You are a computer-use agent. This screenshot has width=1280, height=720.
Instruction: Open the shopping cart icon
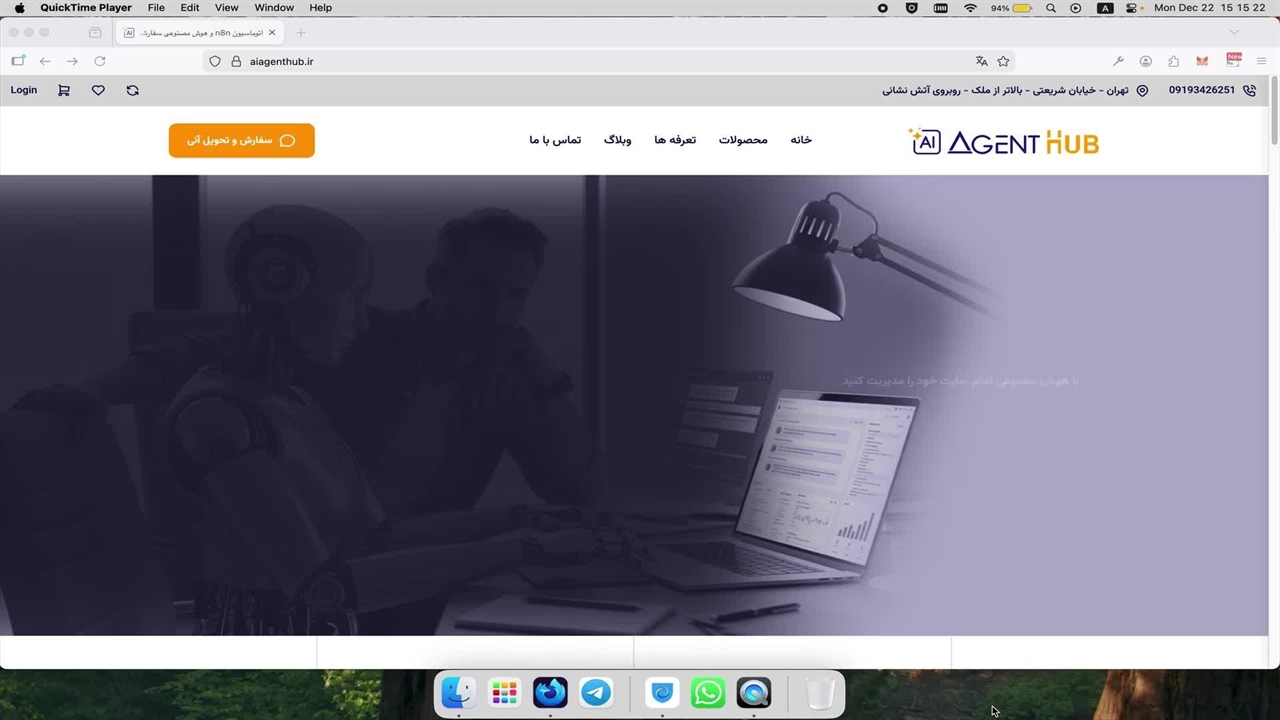point(64,90)
